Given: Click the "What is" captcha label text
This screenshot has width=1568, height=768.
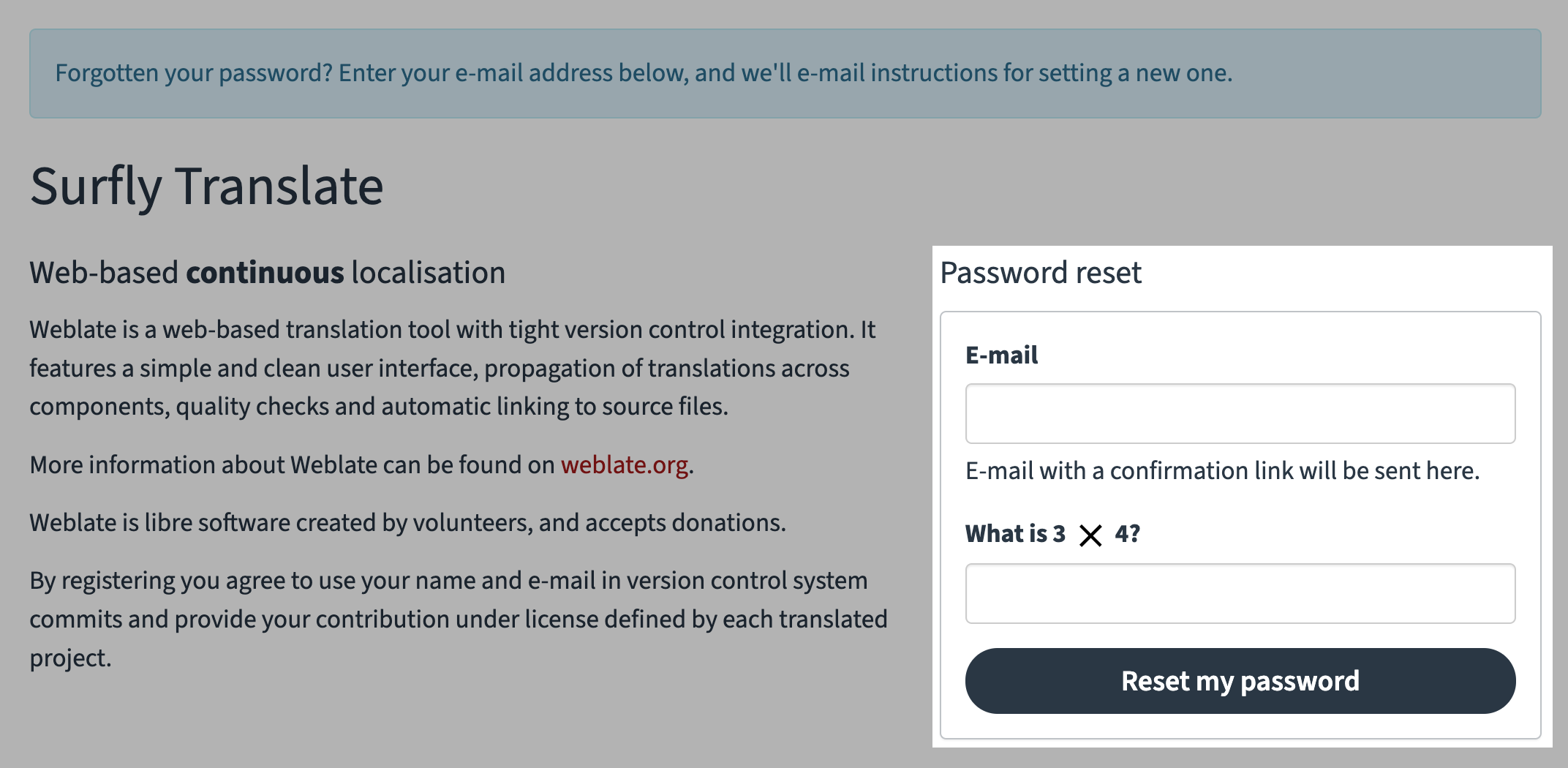Looking at the screenshot, I should point(1006,534).
